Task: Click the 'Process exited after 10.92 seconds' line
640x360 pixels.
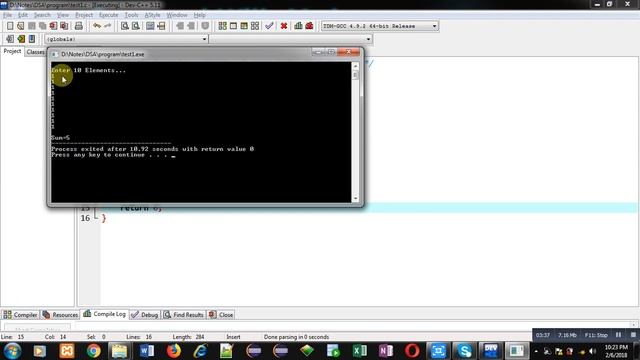Action: point(153,149)
